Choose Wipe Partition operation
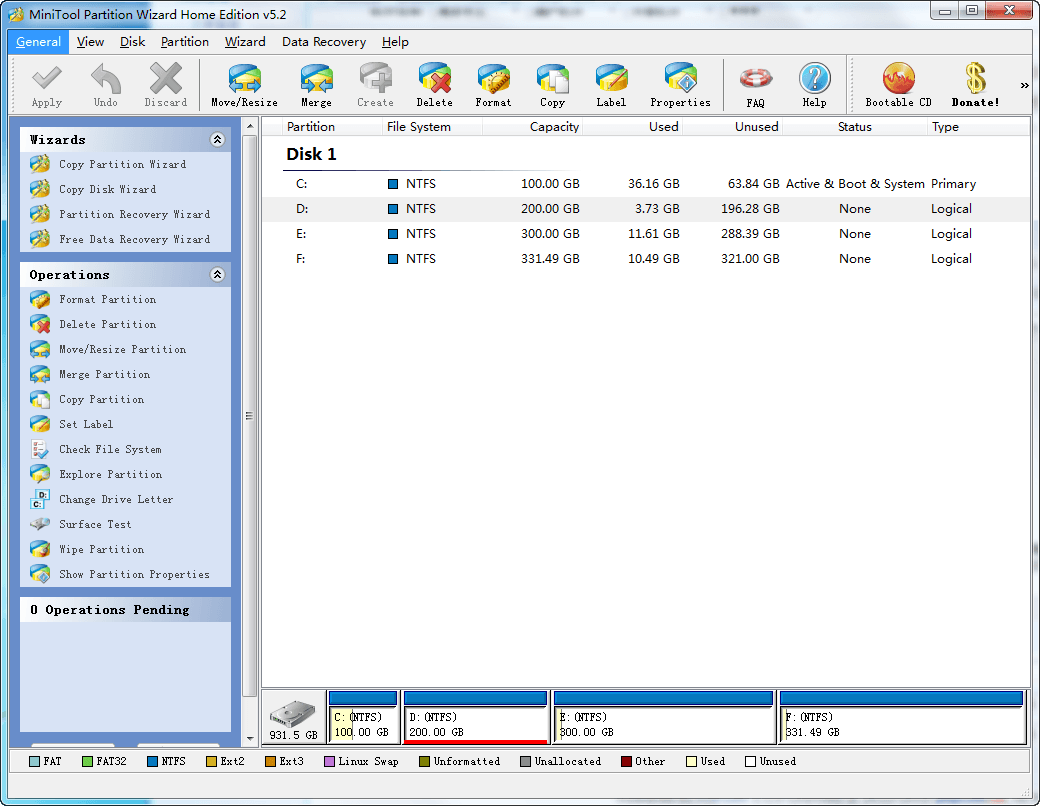1040x806 pixels. coord(101,549)
